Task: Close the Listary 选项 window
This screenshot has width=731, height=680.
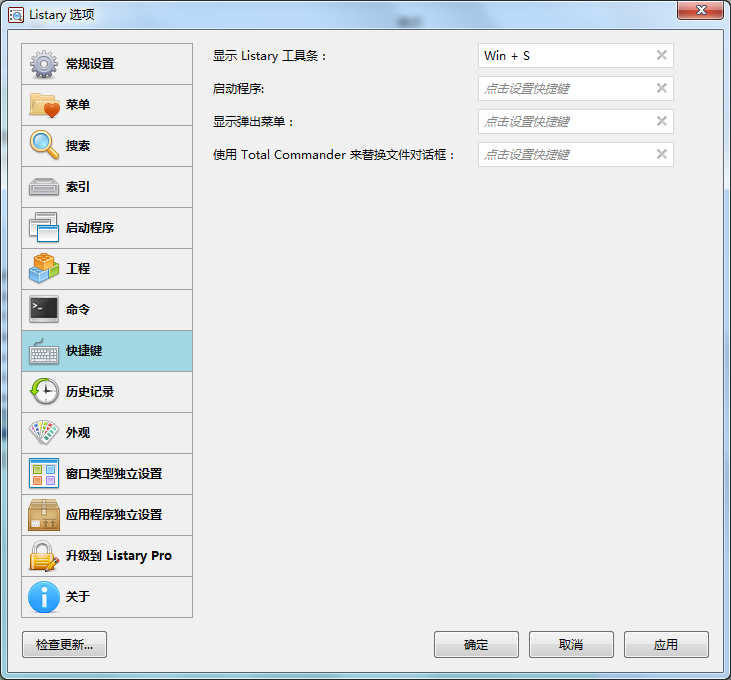Action: pyautogui.click(x=700, y=10)
